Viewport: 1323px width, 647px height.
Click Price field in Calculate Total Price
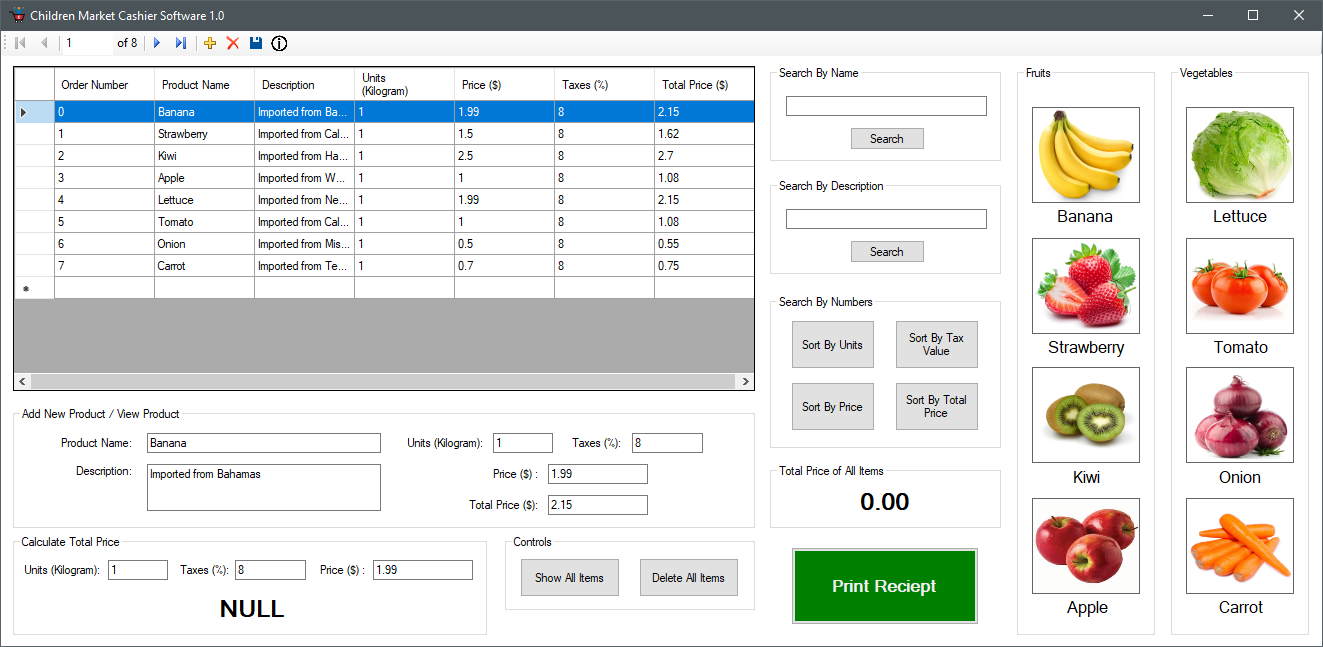[x=423, y=570]
